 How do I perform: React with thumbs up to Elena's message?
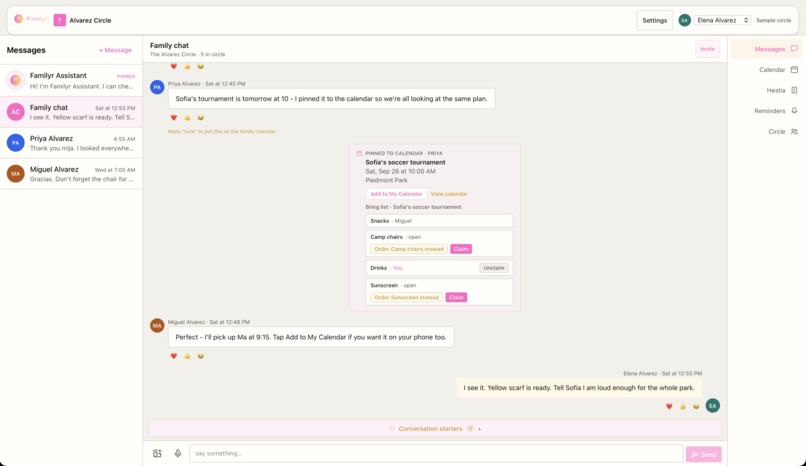[683, 406]
